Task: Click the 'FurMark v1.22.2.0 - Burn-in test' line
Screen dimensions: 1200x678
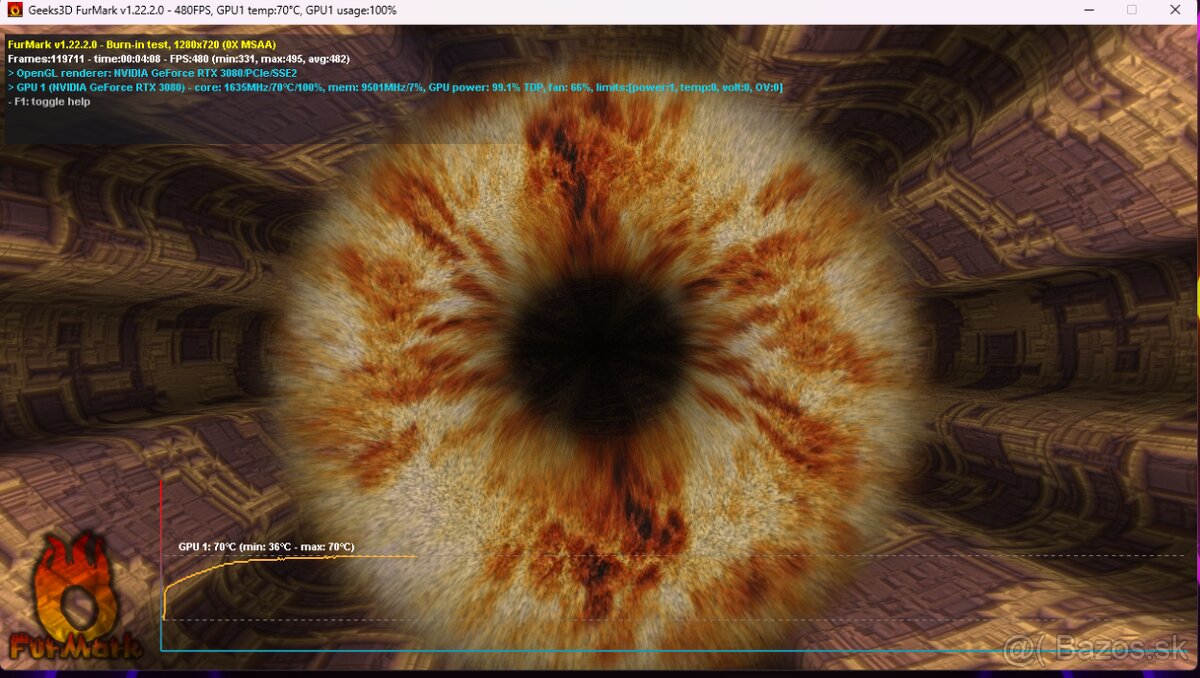Action: (x=141, y=45)
